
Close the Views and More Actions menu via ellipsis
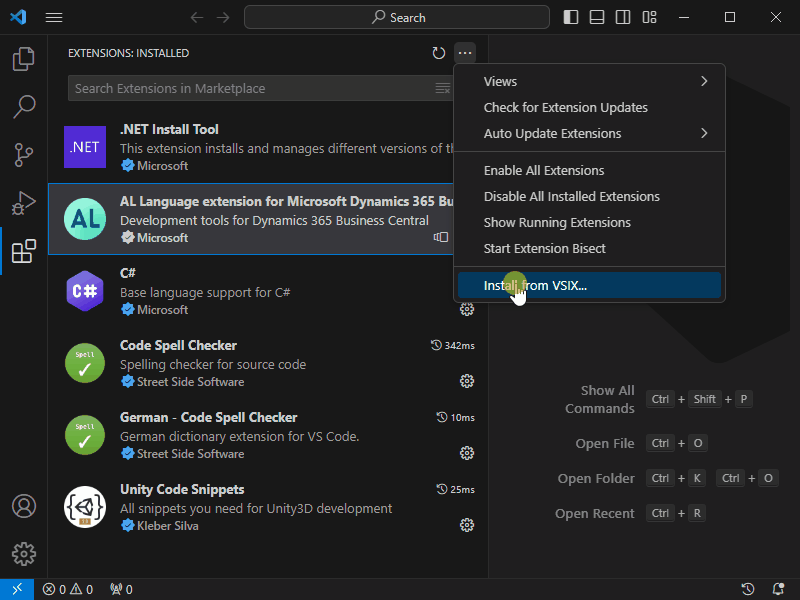coord(465,53)
